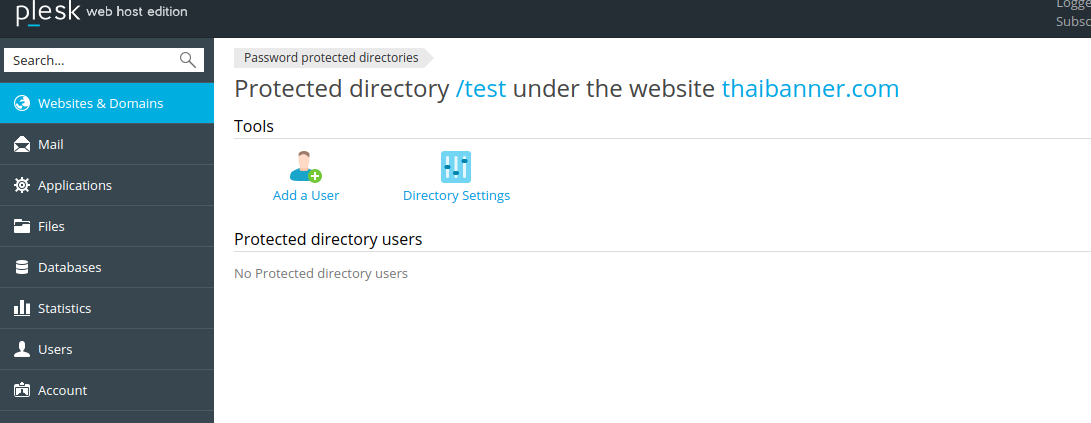
Task: Open the Mail sidebar menu item
Action: 51,145
